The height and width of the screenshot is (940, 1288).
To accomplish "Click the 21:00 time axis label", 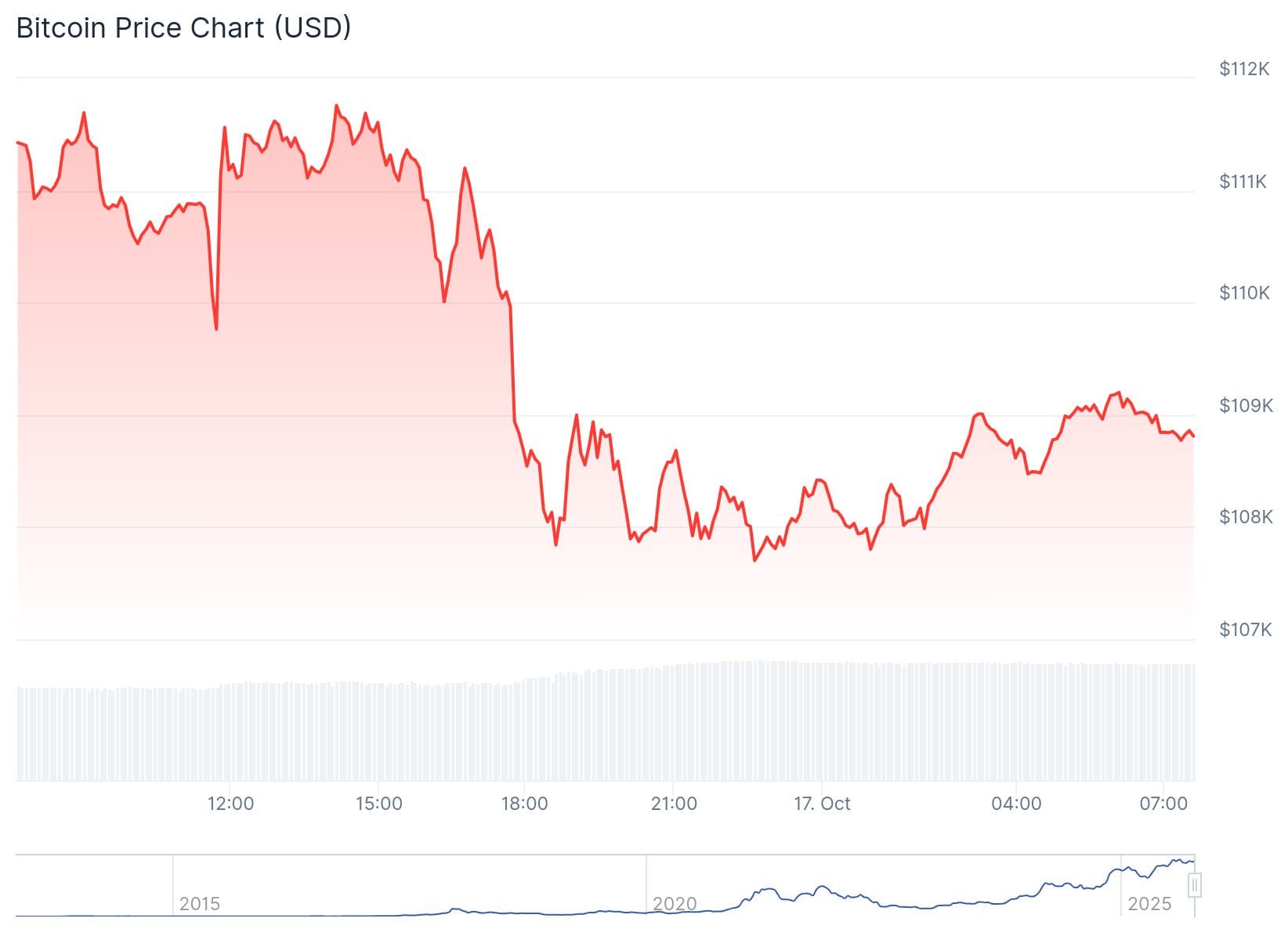I will click(x=674, y=804).
